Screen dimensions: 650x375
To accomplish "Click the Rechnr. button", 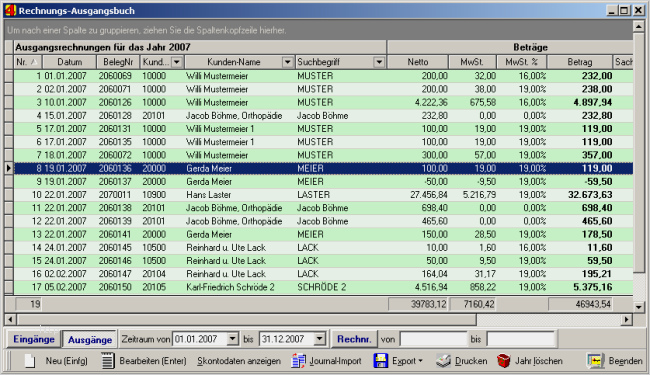I will click(x=354, y=339).
